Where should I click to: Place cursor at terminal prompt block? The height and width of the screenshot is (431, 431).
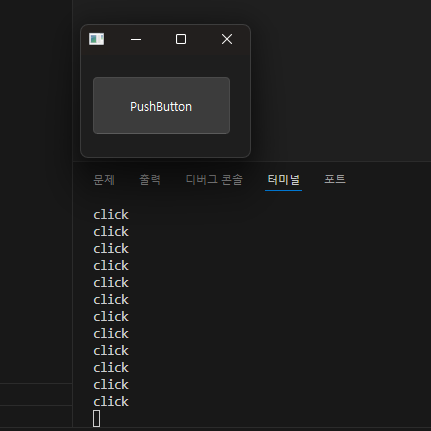click(97, 419)
